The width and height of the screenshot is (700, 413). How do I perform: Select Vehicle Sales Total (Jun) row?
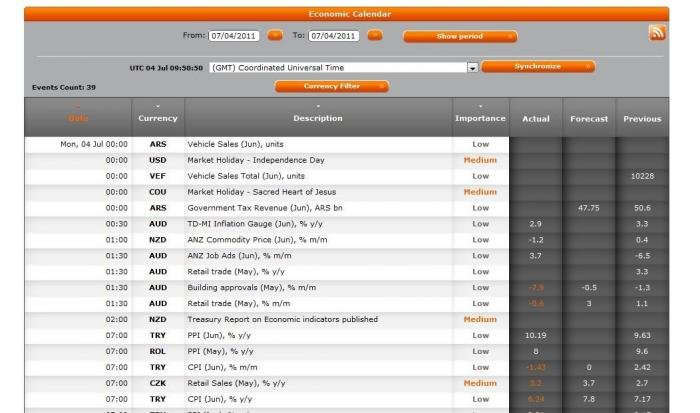pyautogui.click(x=347, y=176)
